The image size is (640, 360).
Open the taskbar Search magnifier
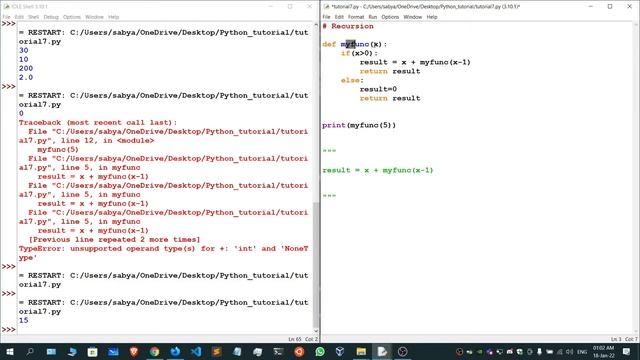pos(30,351)
